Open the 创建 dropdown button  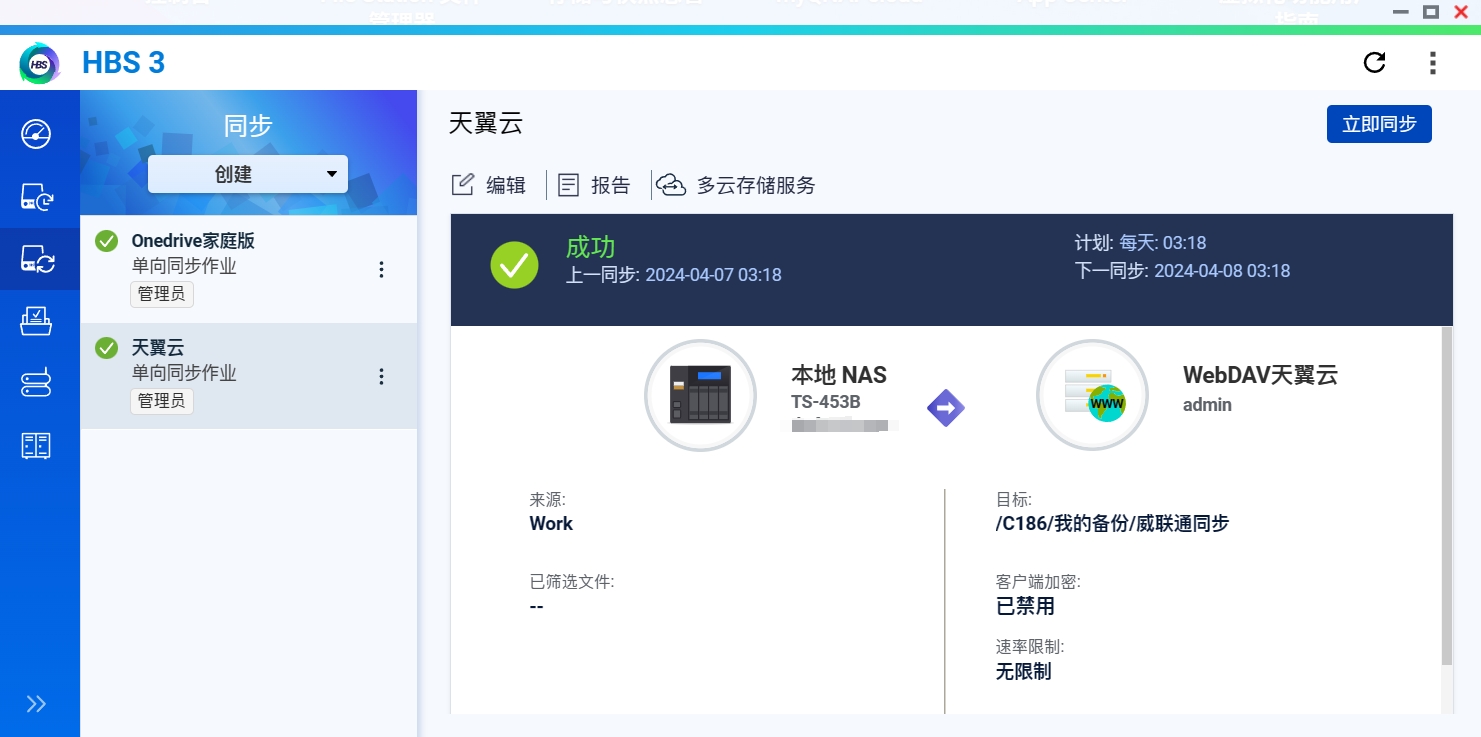pos(248,174)
